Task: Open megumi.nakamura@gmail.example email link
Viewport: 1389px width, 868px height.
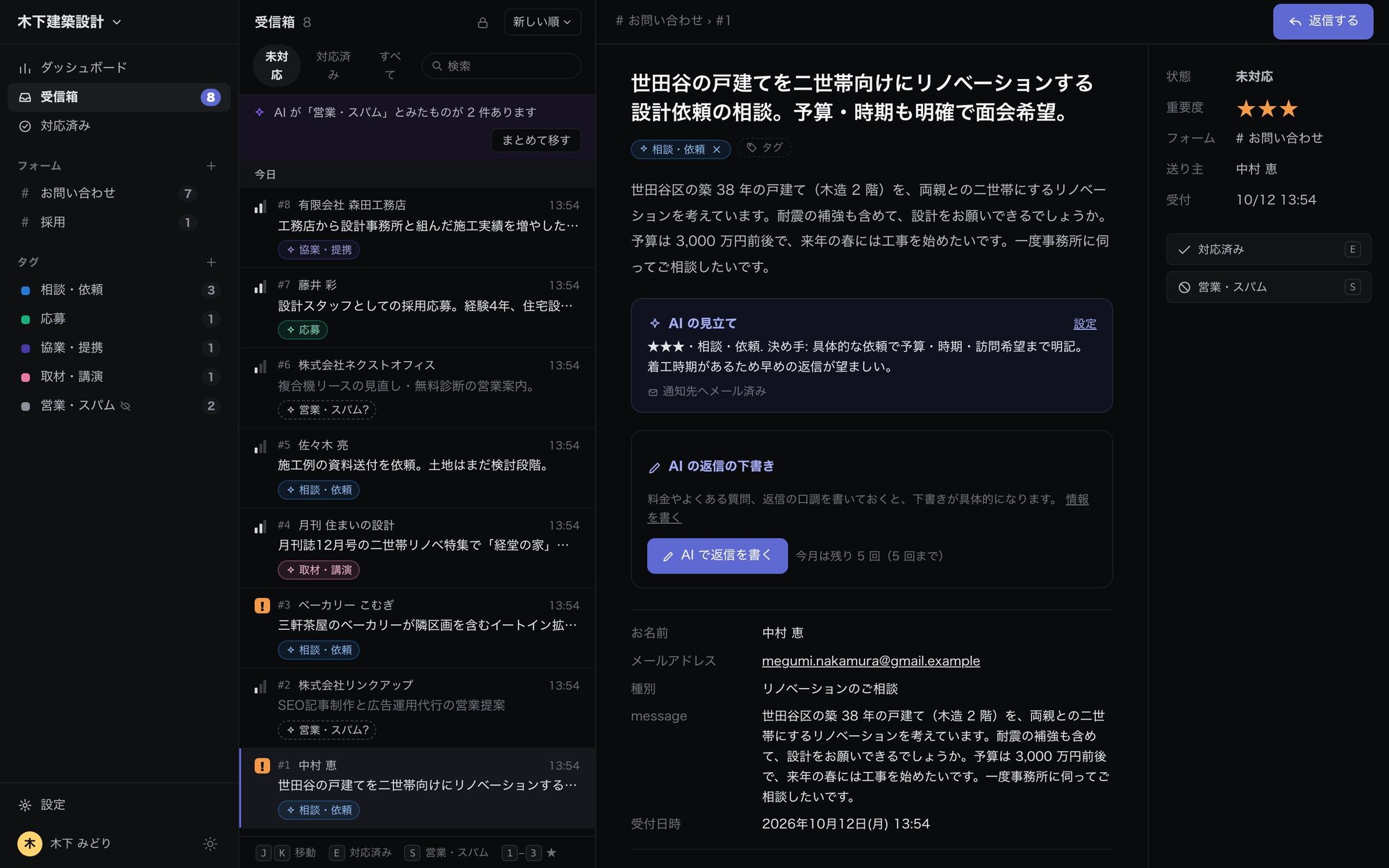Action: [x=871, y=661]
